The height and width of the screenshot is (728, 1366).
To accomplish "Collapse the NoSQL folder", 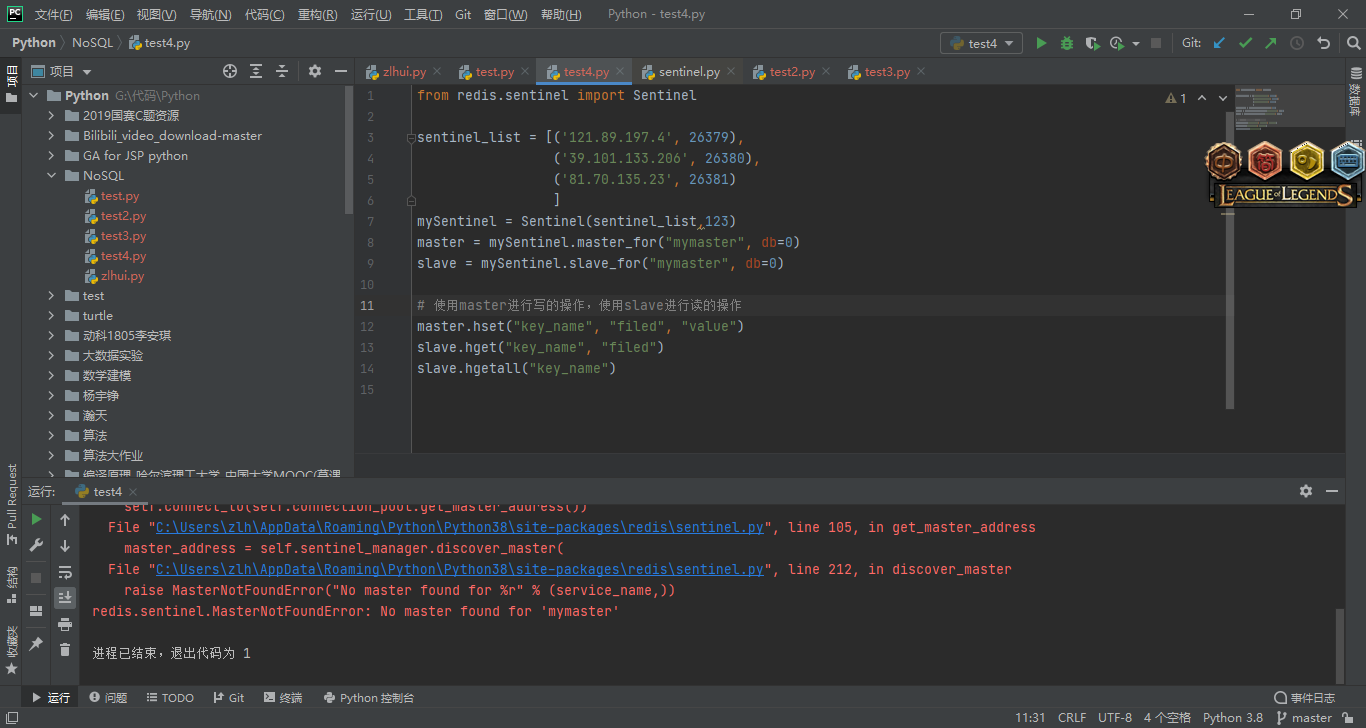I will tap(52, 176).
